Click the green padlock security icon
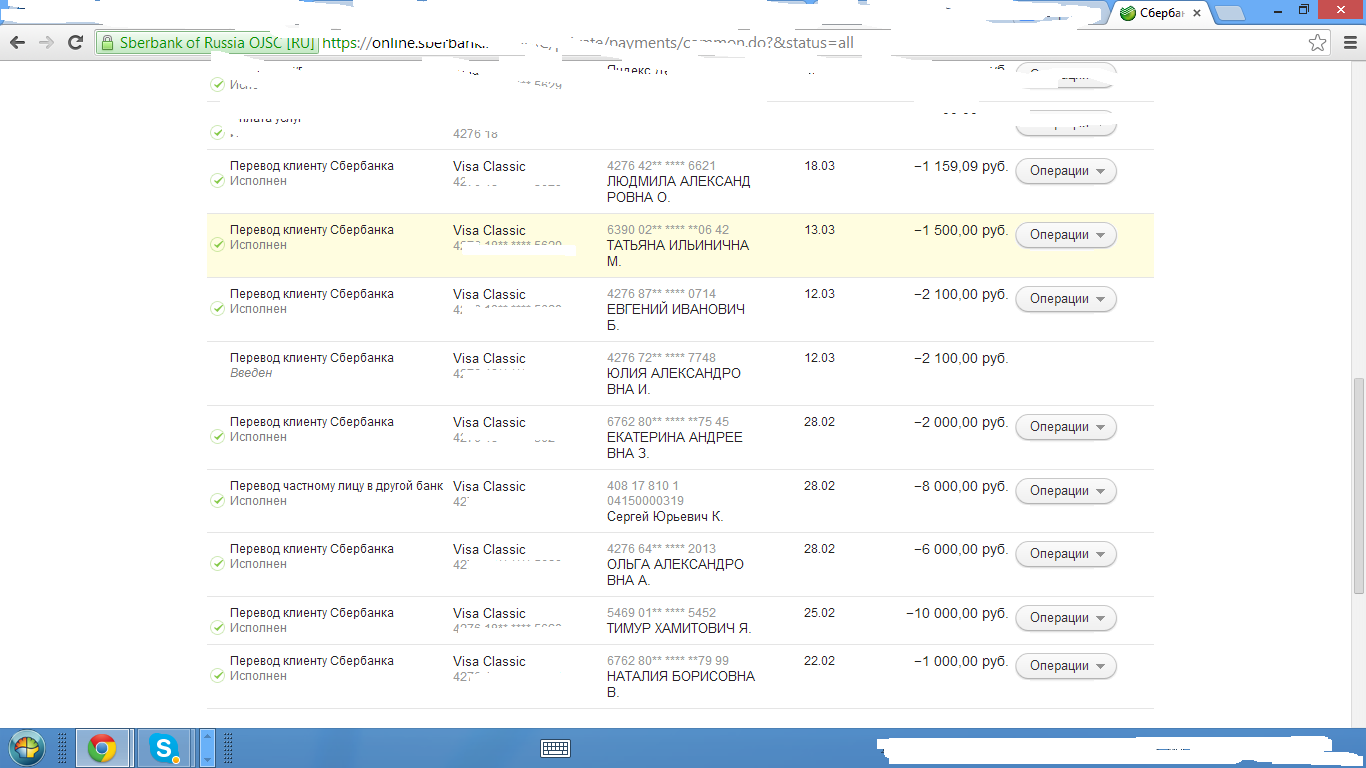This screenshot has width=1366, height=768. point(107,43)
